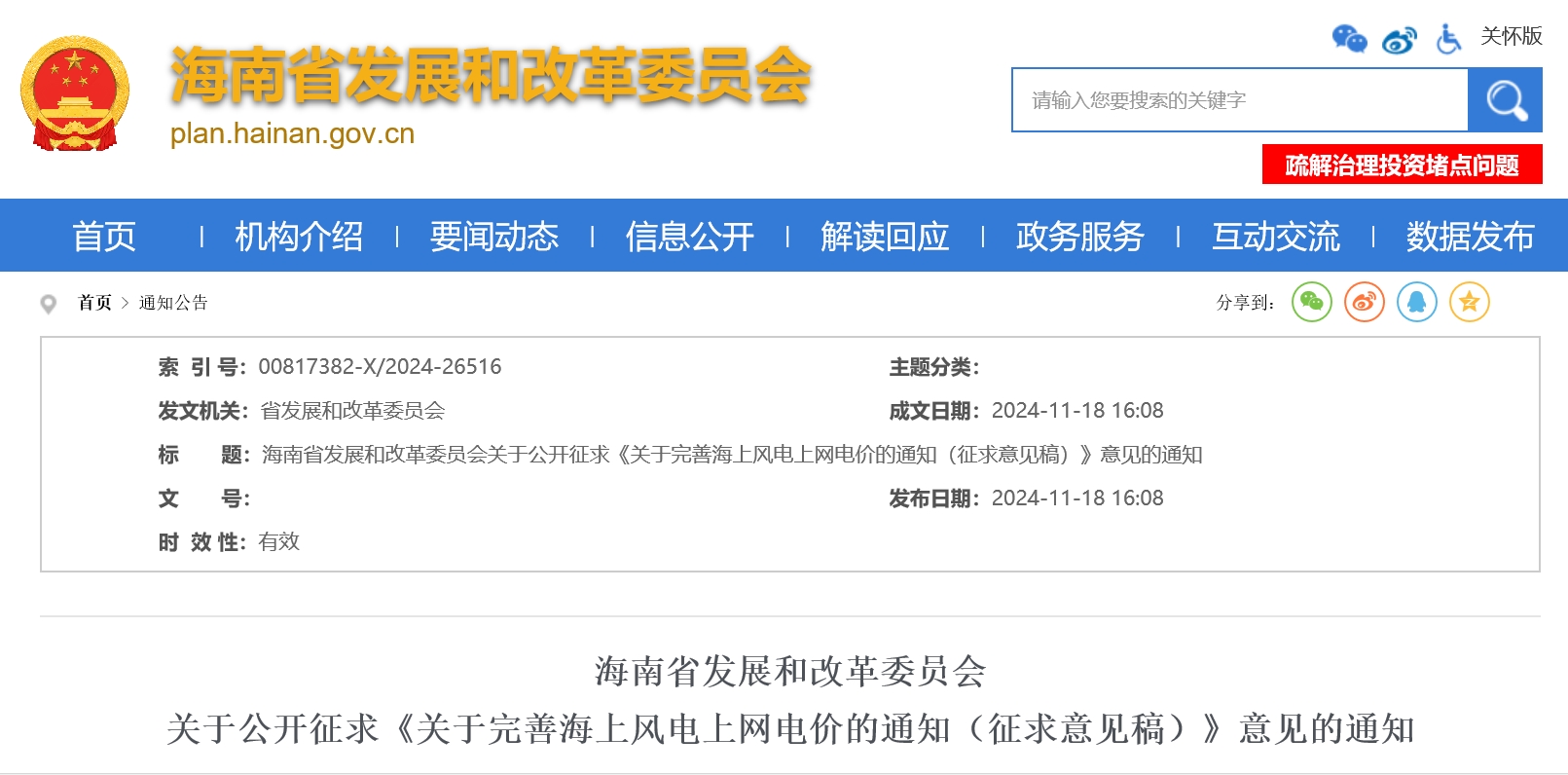1568x775 pixels.
Task: Click the location pin breadcrumb icon
Action: [x=48, y=304]
